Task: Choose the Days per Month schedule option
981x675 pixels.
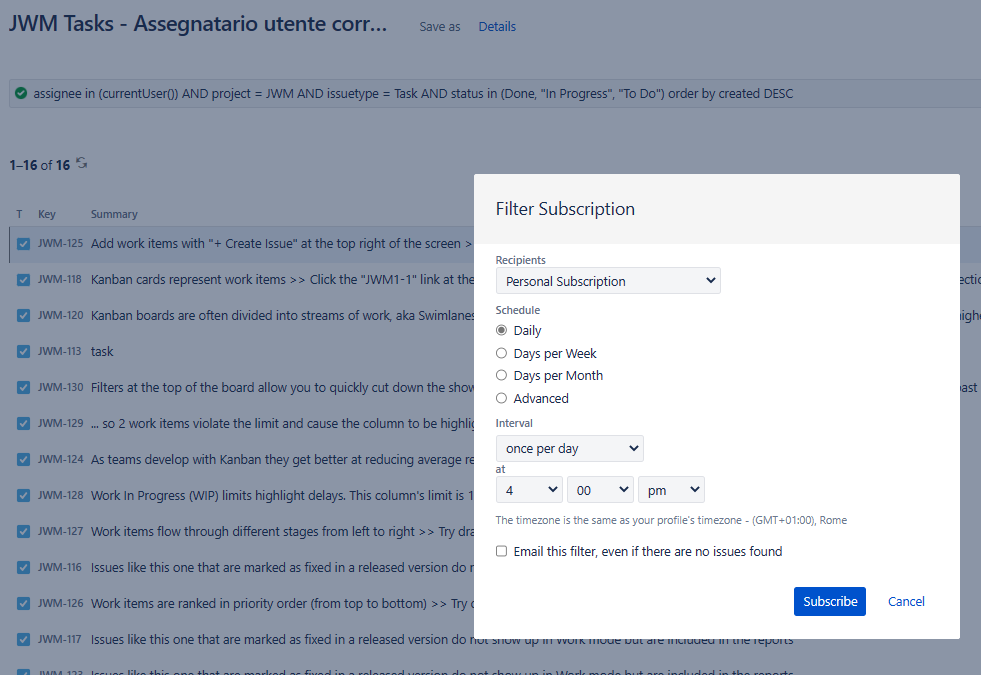Action: pyautogui.click(x=501, y=375)
